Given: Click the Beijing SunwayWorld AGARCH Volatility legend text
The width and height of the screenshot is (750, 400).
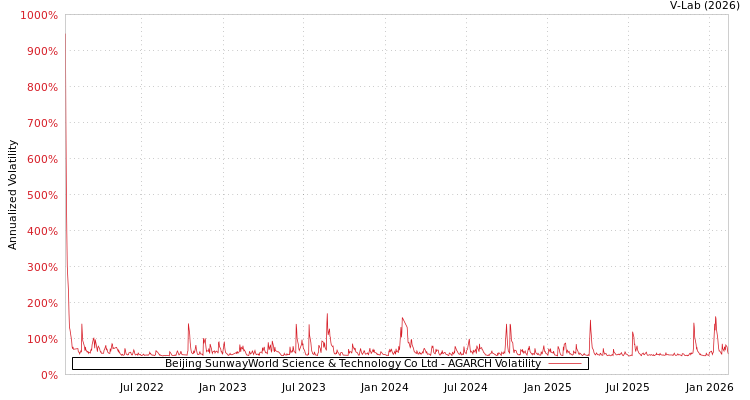Looking at the screenshot, I should [x=353, y=364].
